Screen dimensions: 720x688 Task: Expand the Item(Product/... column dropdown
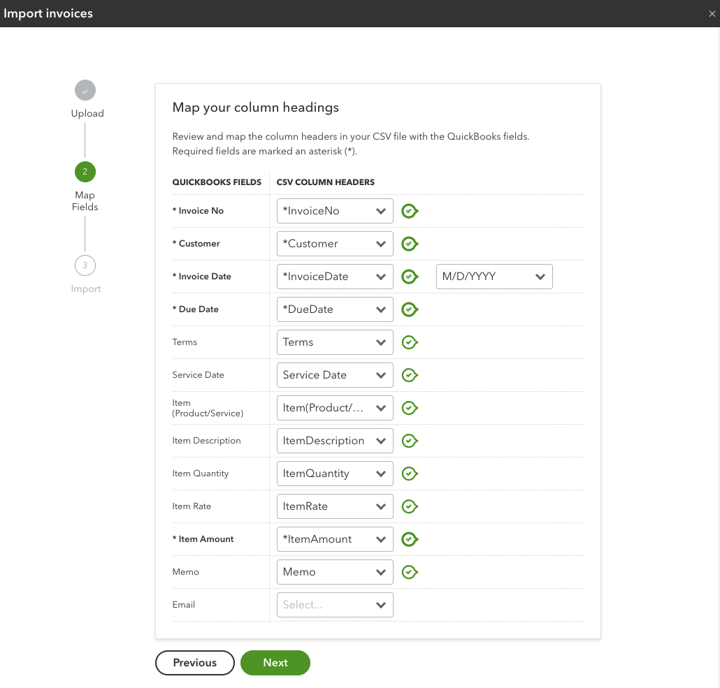335,408
